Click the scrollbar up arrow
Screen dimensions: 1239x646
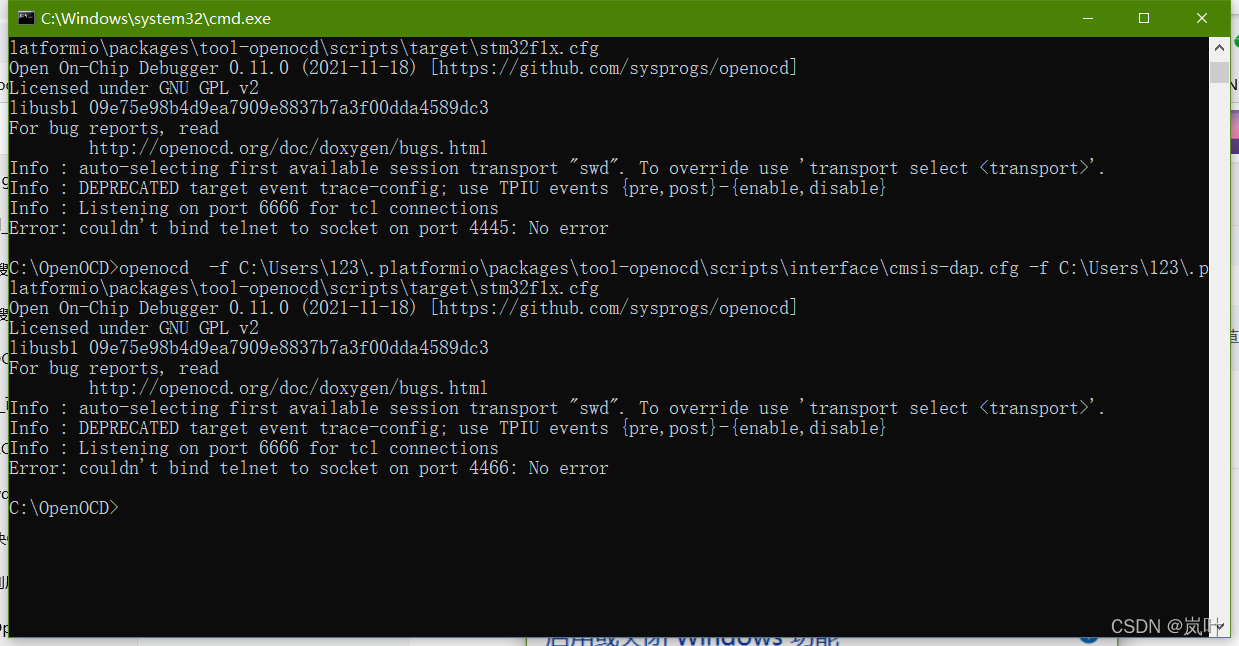pos(1220,47)
